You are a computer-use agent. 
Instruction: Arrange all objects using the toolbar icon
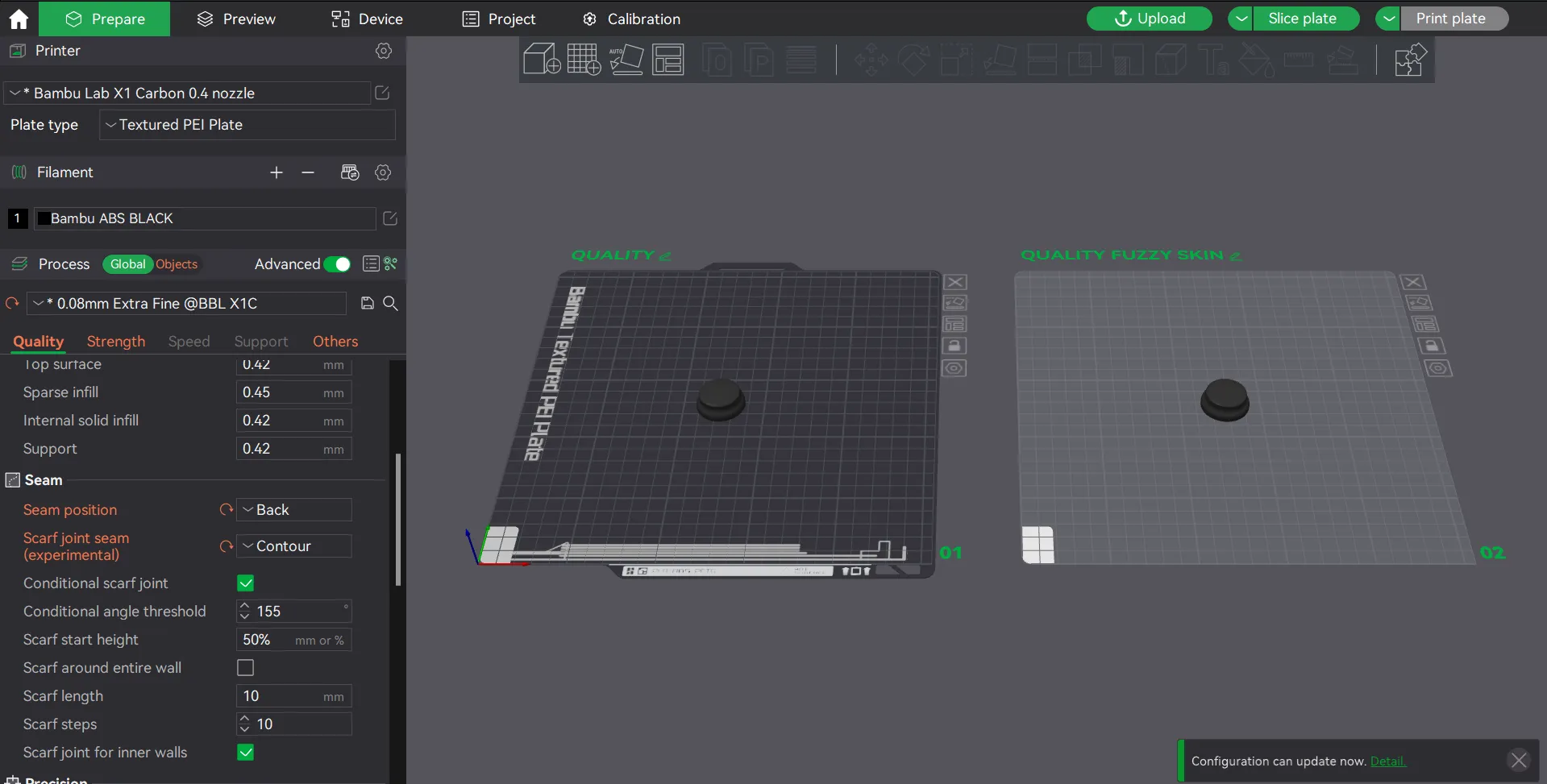pos(668,59)
